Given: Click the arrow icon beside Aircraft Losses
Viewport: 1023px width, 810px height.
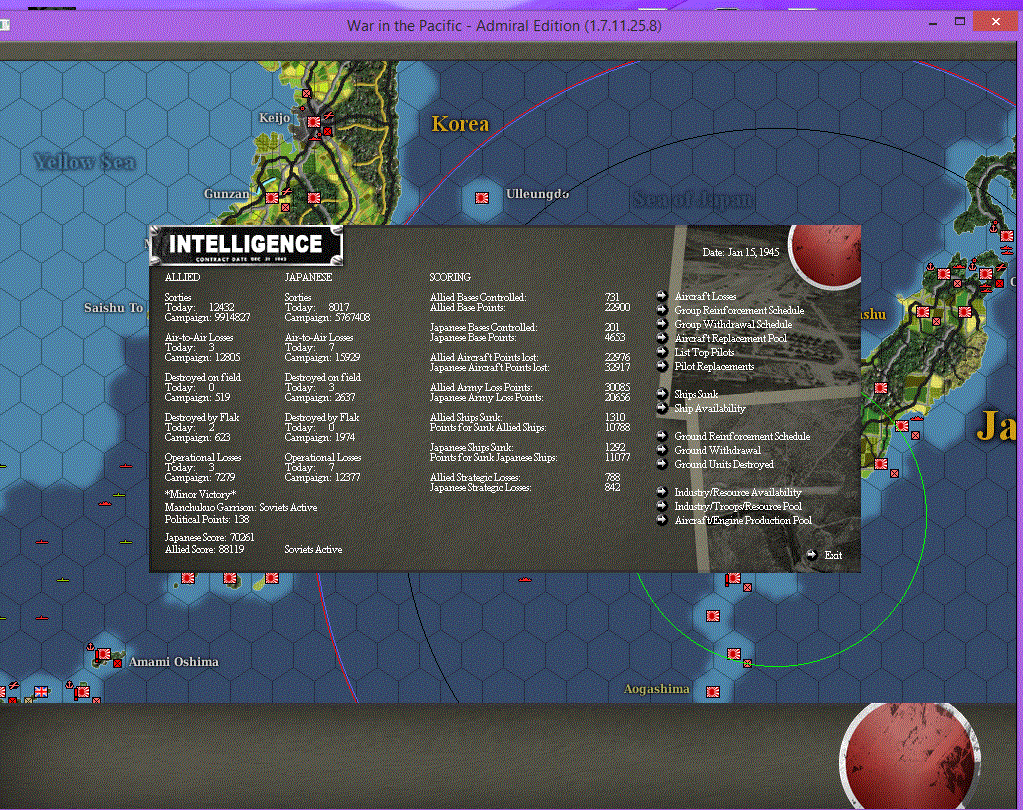Looking at the screenshot, I should [662, 295].
